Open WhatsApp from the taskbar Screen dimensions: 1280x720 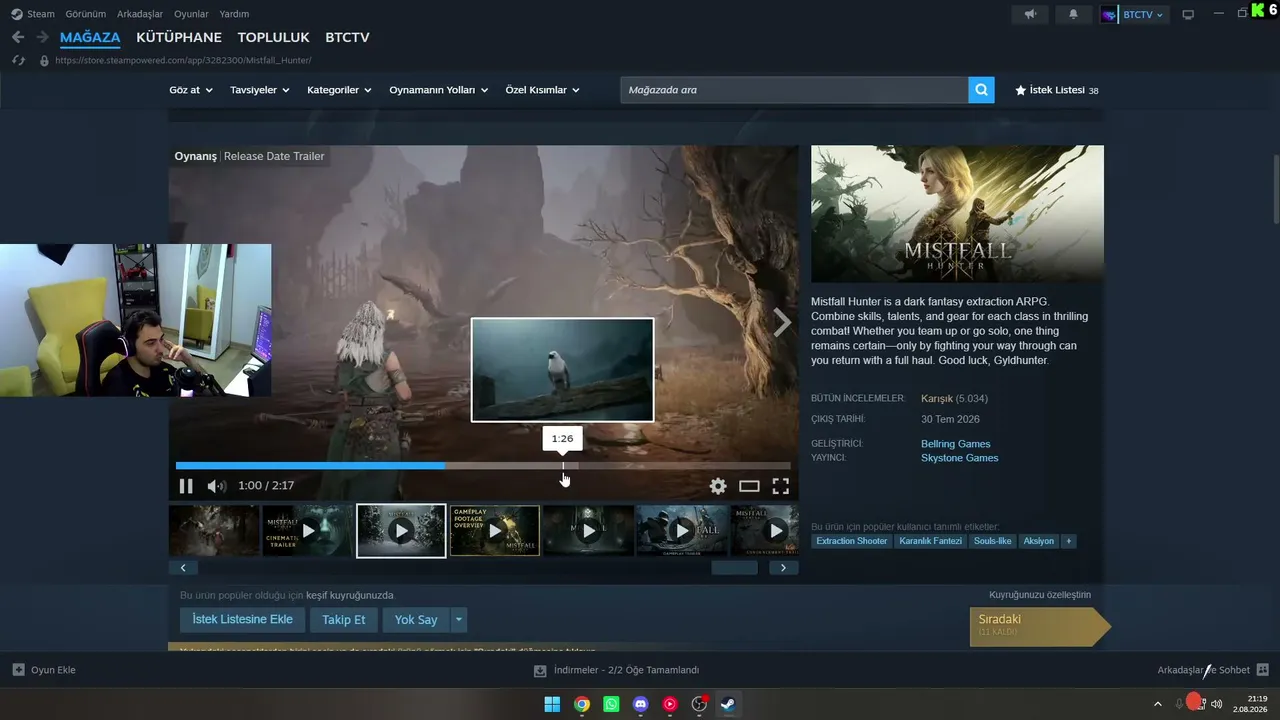pos(611,704)
